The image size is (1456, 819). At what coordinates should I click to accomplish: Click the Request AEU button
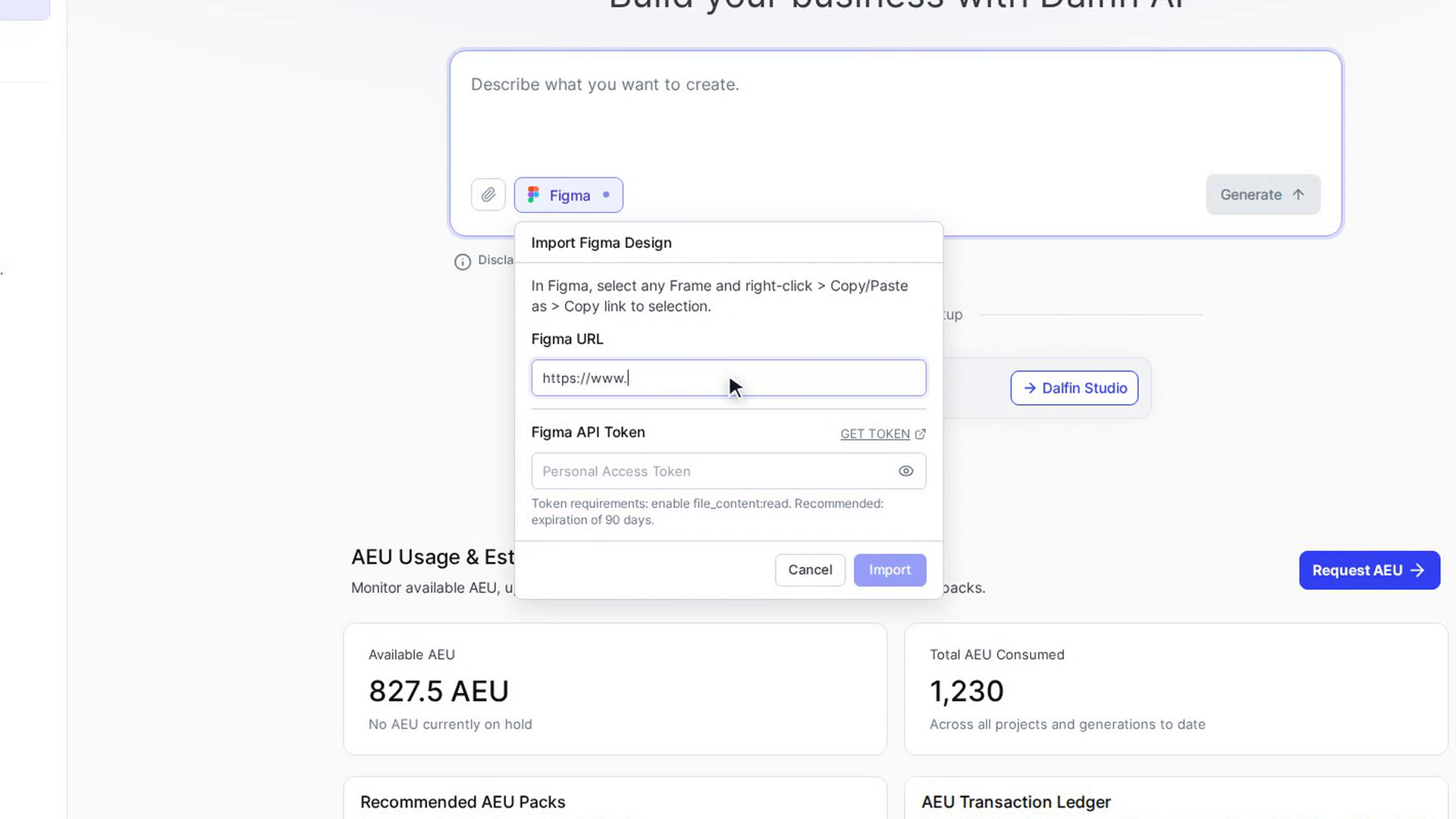[x=1370, y=570]
